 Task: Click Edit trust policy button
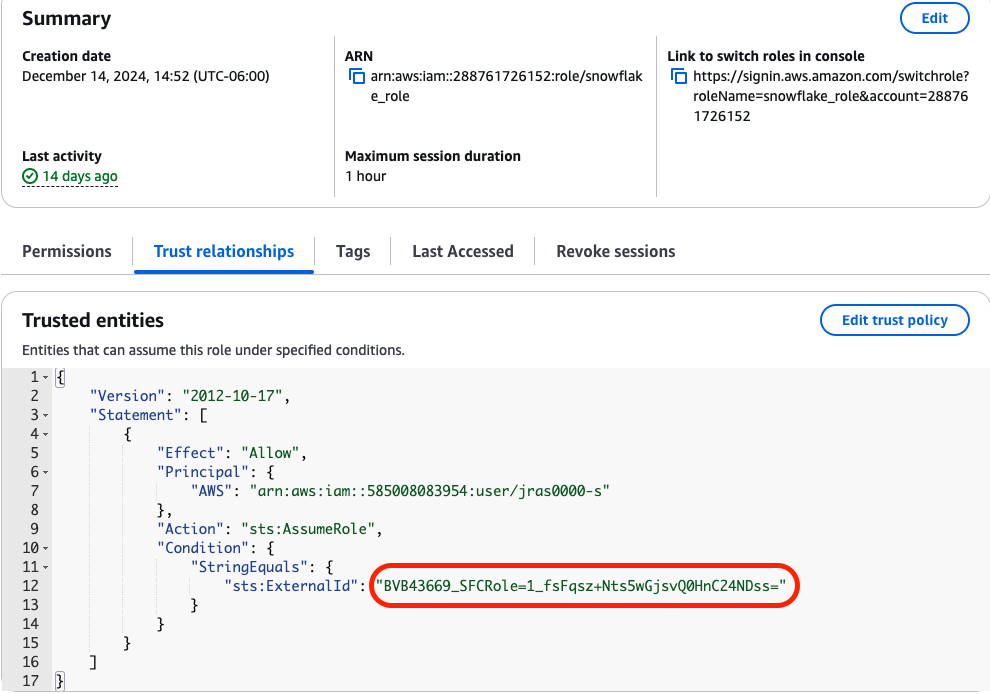point(894,320)
